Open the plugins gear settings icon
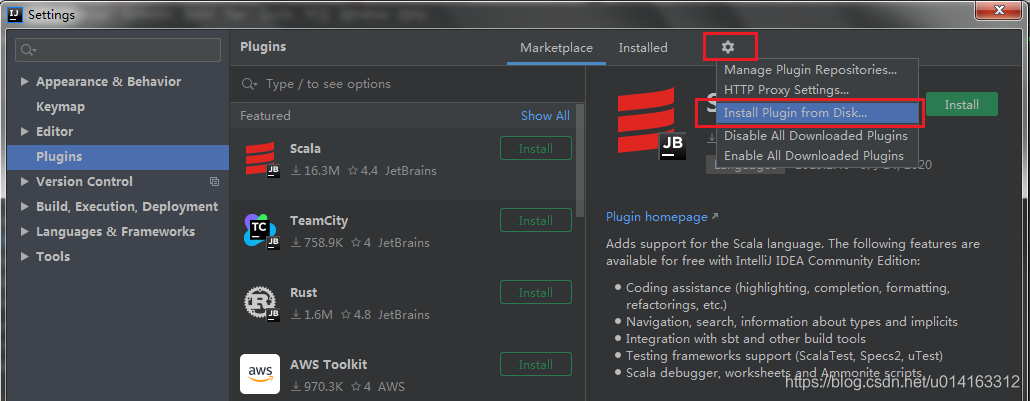This screenshot has height=401, width=1030. 728,47
